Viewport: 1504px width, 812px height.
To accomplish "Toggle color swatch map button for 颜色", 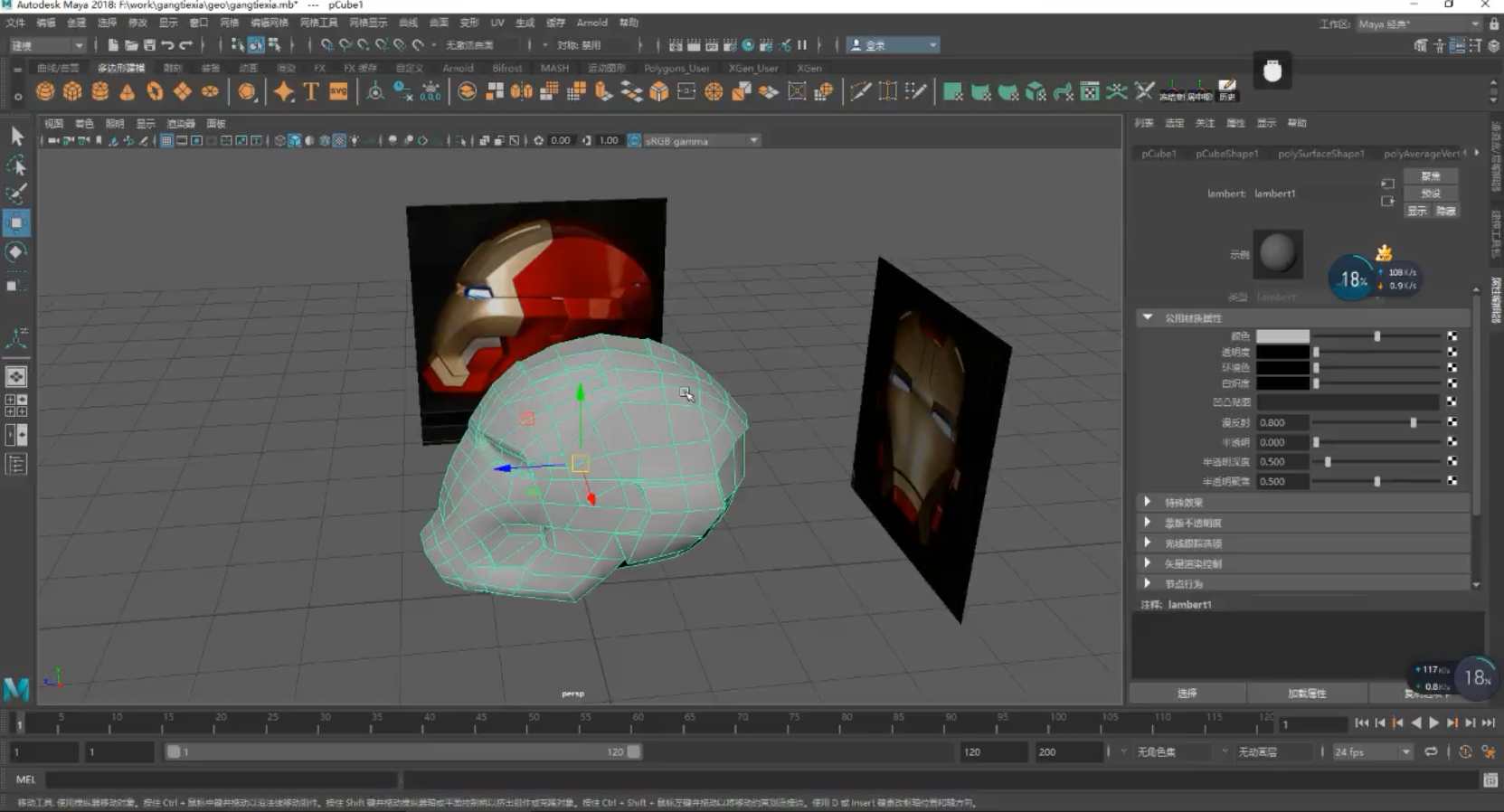I will (x=1452, y=336).
